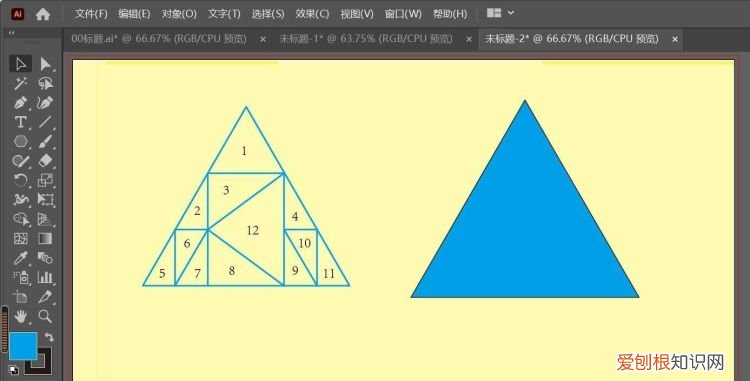Click the number 11 label in triangle

click(x=329, y=274)
